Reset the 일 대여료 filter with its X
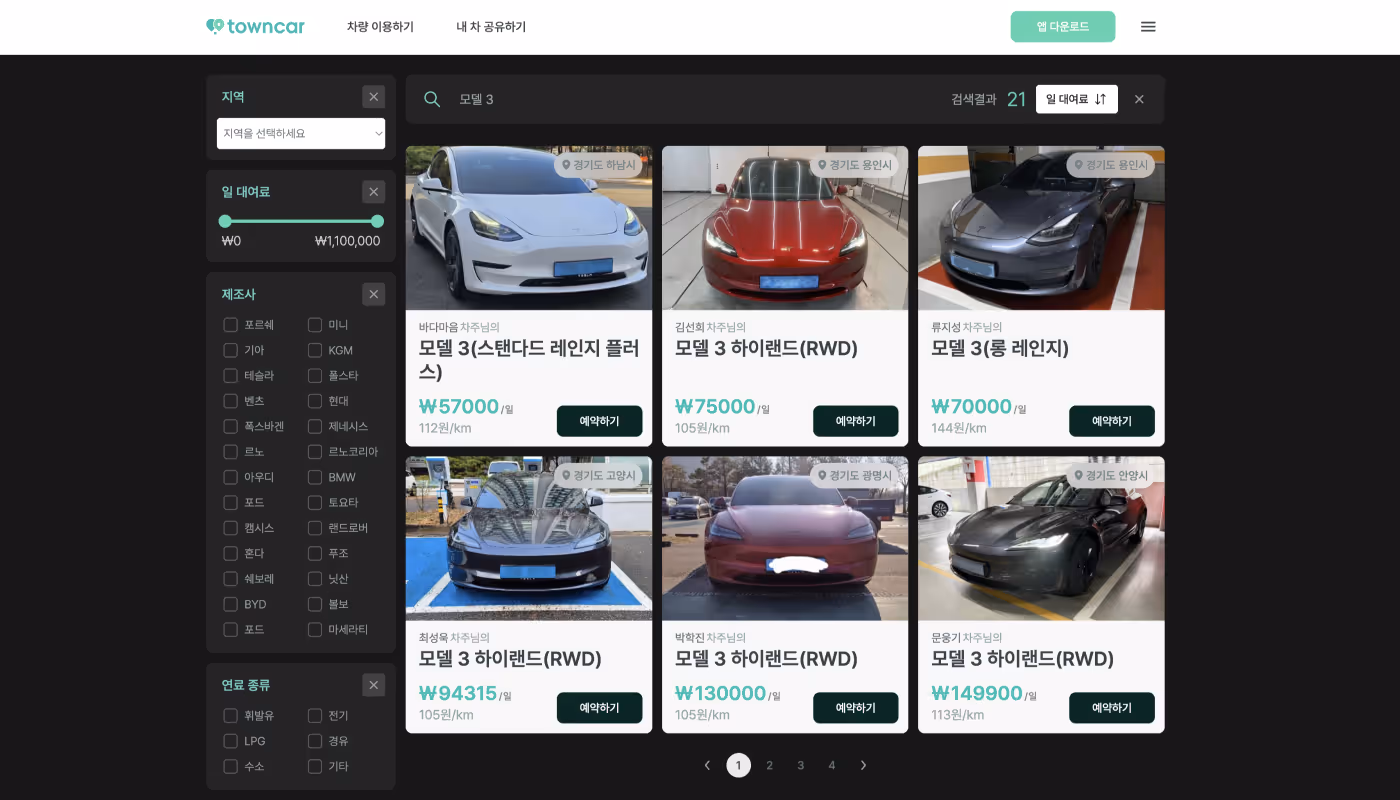The image size is (1400, 800). click(374, 192)
